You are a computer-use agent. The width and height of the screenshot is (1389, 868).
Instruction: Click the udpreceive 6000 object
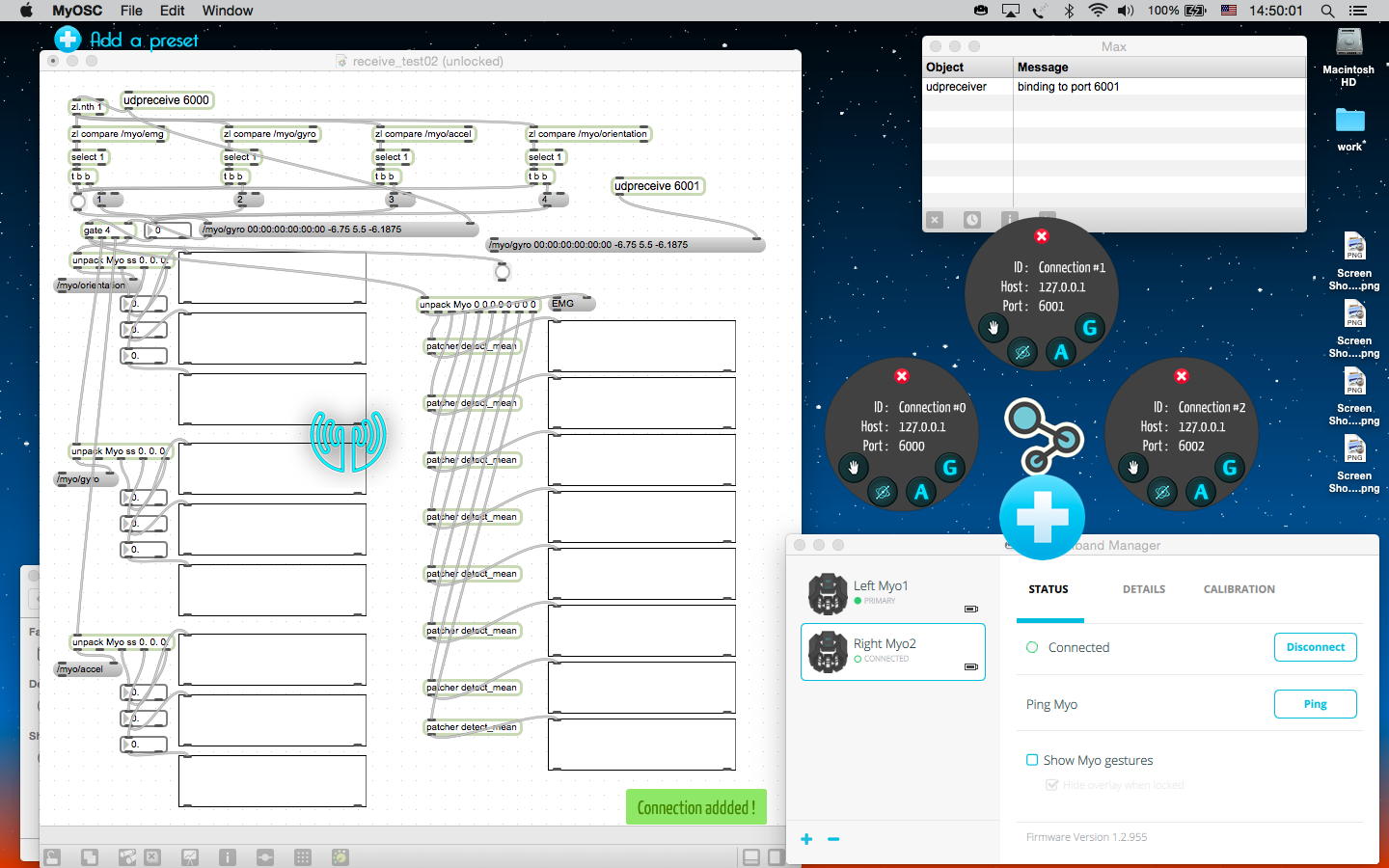click(x=166, y=100)
